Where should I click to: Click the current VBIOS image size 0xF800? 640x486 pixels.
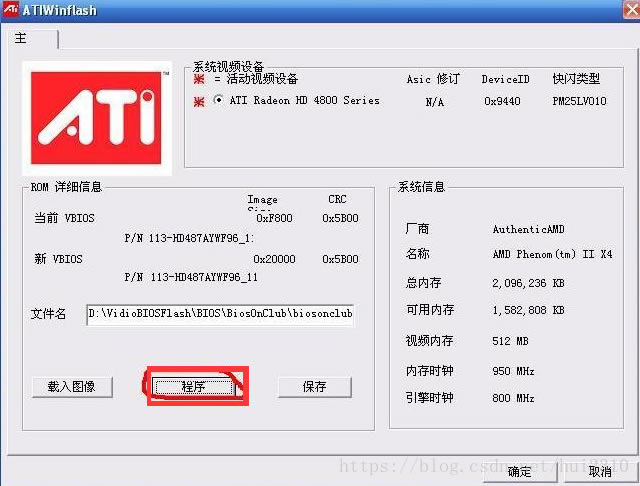coord(274,218)
